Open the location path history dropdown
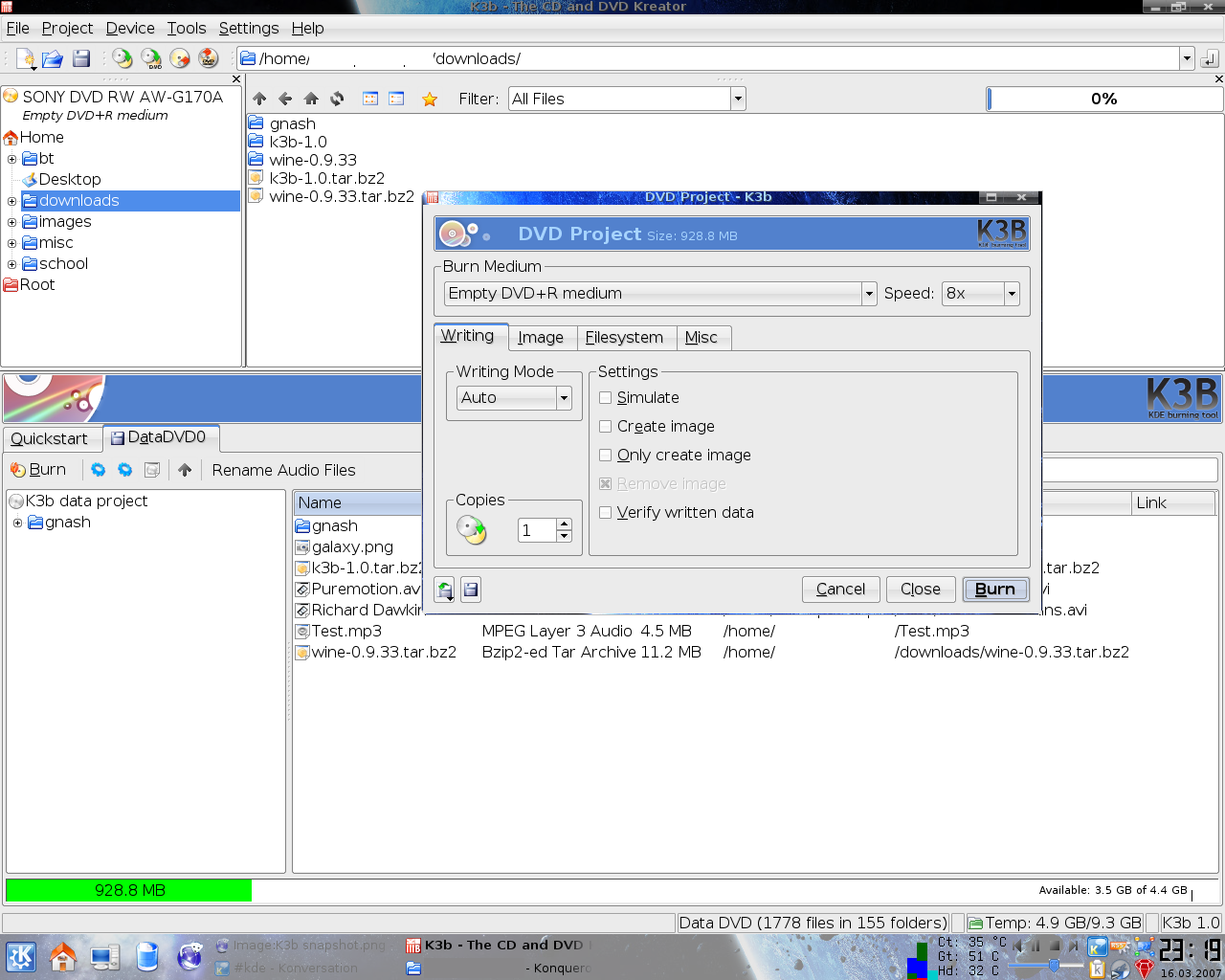 click(1187, 58)
